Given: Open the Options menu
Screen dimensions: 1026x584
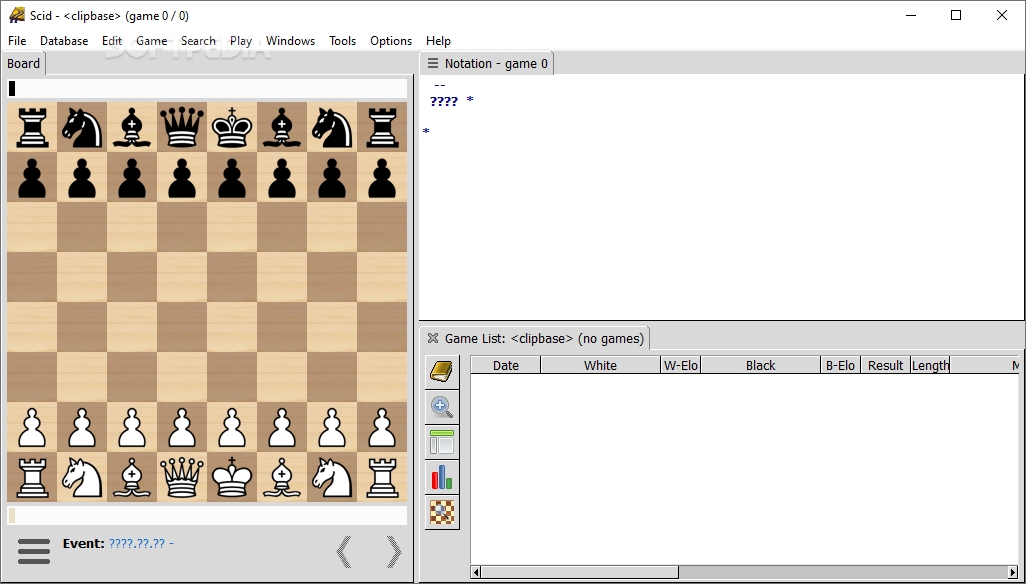Looking at the screenshot, I should point(391,41).
